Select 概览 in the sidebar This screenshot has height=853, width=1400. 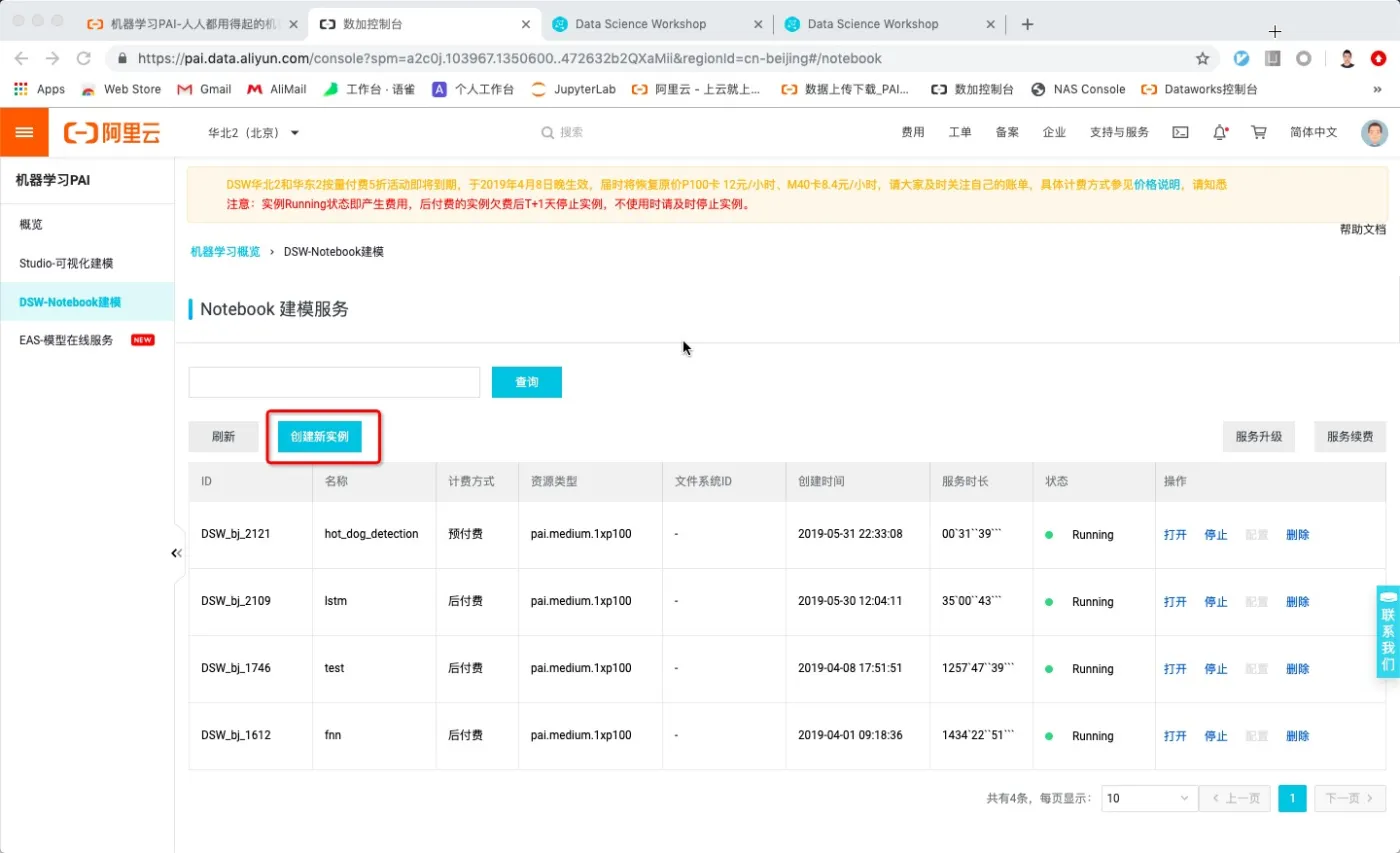(87, 224)
